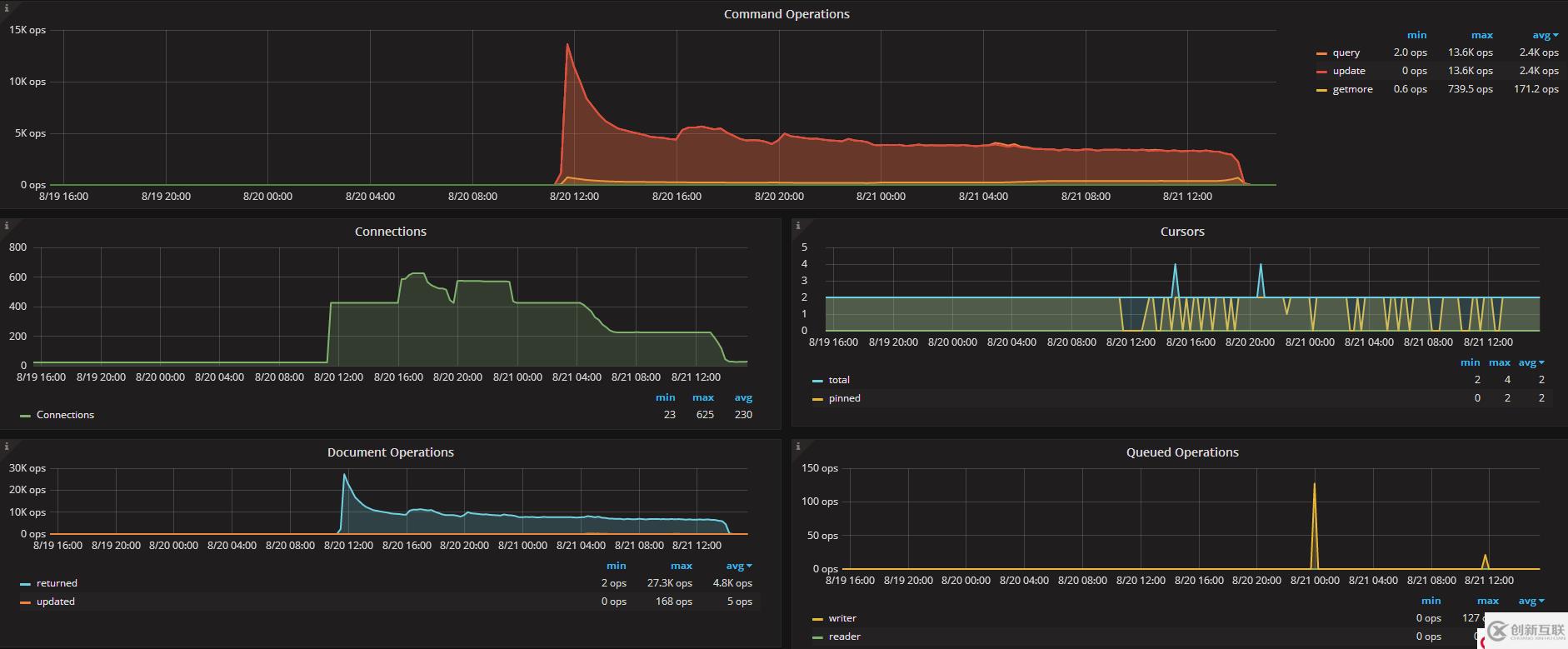Click the Command Operations panel info icon
This screenshot has width=1568, height=649.
point(6,7)
